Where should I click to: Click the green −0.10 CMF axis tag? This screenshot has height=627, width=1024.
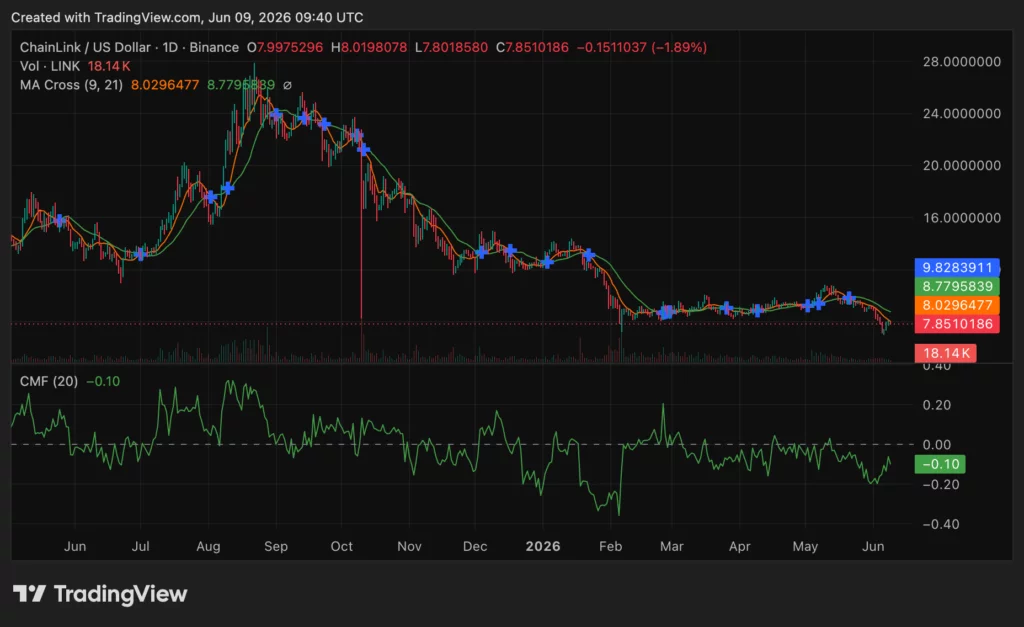point(940,464)
